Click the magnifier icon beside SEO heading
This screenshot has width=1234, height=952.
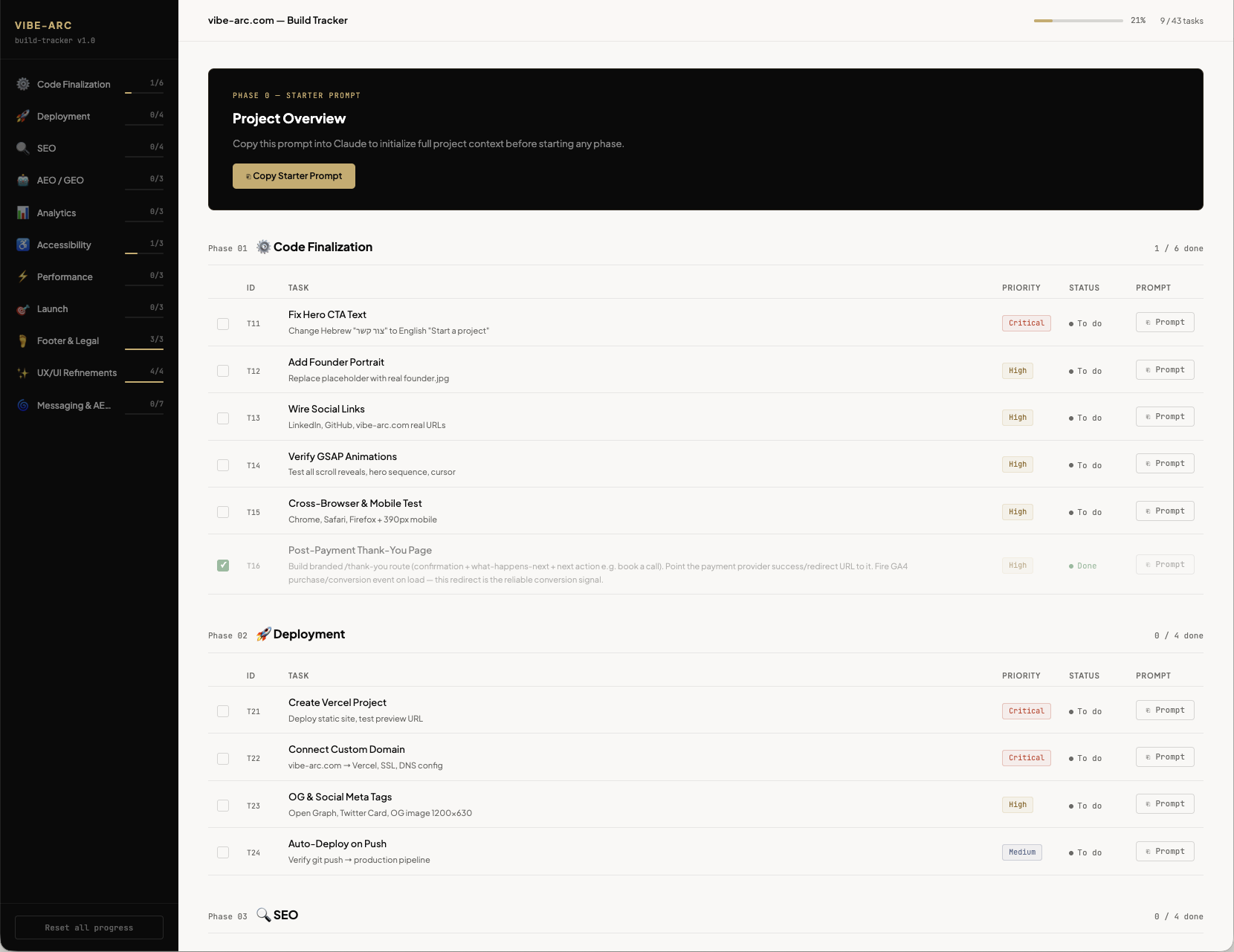(x=263, y=915)
